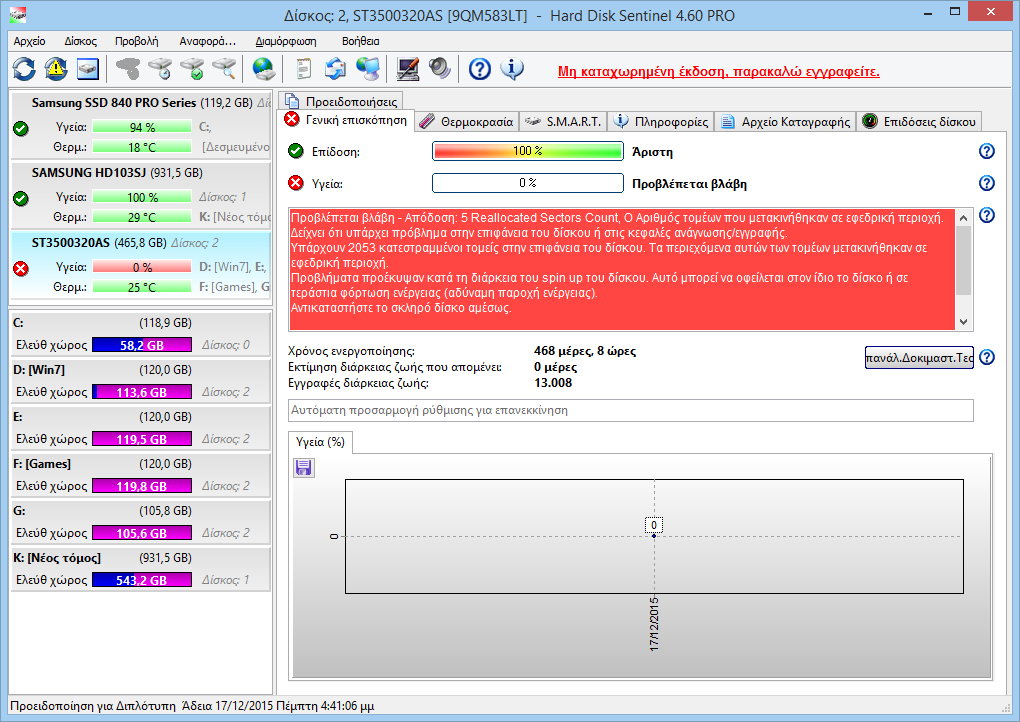The height and width of the screenshot is (722, 1020).
Task: Click the disk with magnifying glass toolbar icon
Action: point(224,68)
